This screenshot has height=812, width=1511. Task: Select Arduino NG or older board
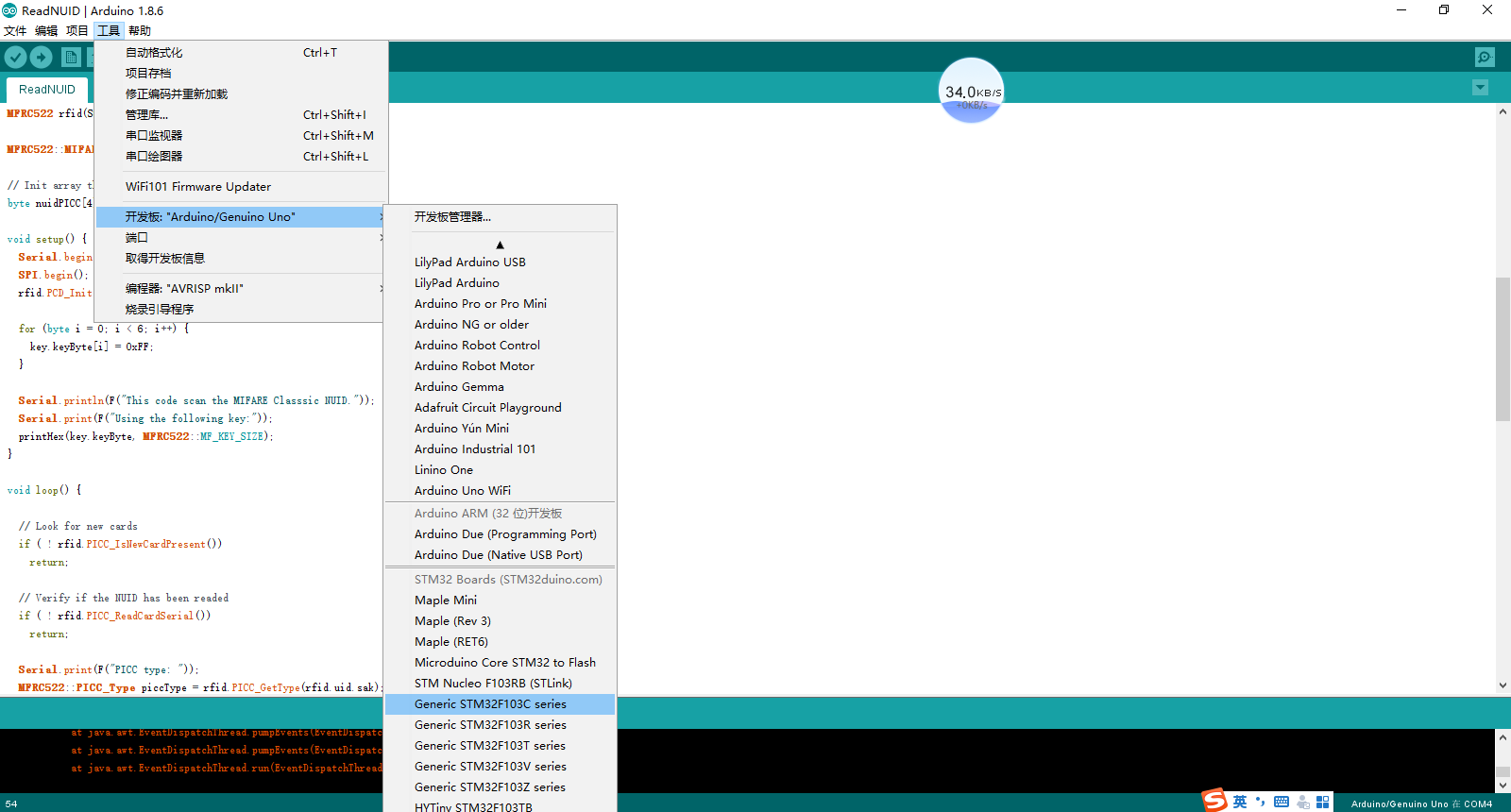click(x=500, y=325)
